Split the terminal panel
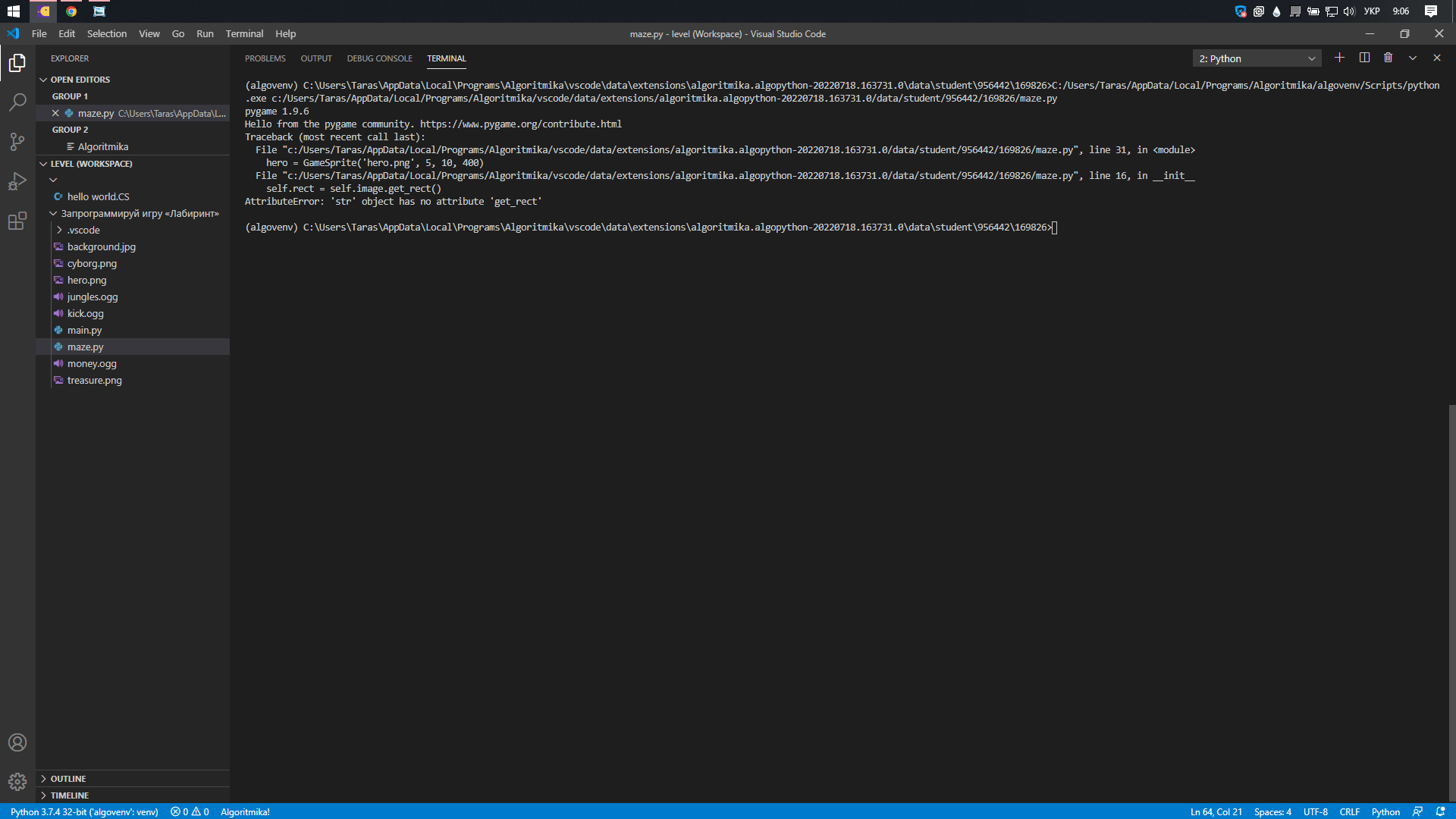The image size is (1456, 819). point(1364,58)
